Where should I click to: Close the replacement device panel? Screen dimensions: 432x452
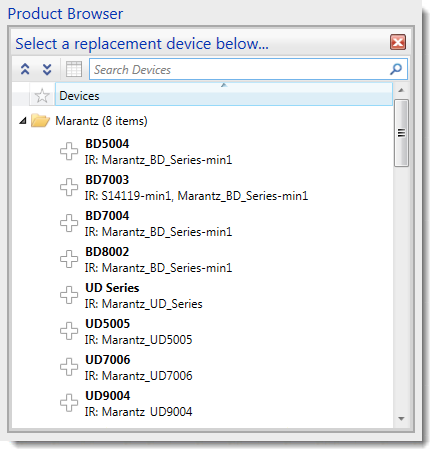[398, 42]
